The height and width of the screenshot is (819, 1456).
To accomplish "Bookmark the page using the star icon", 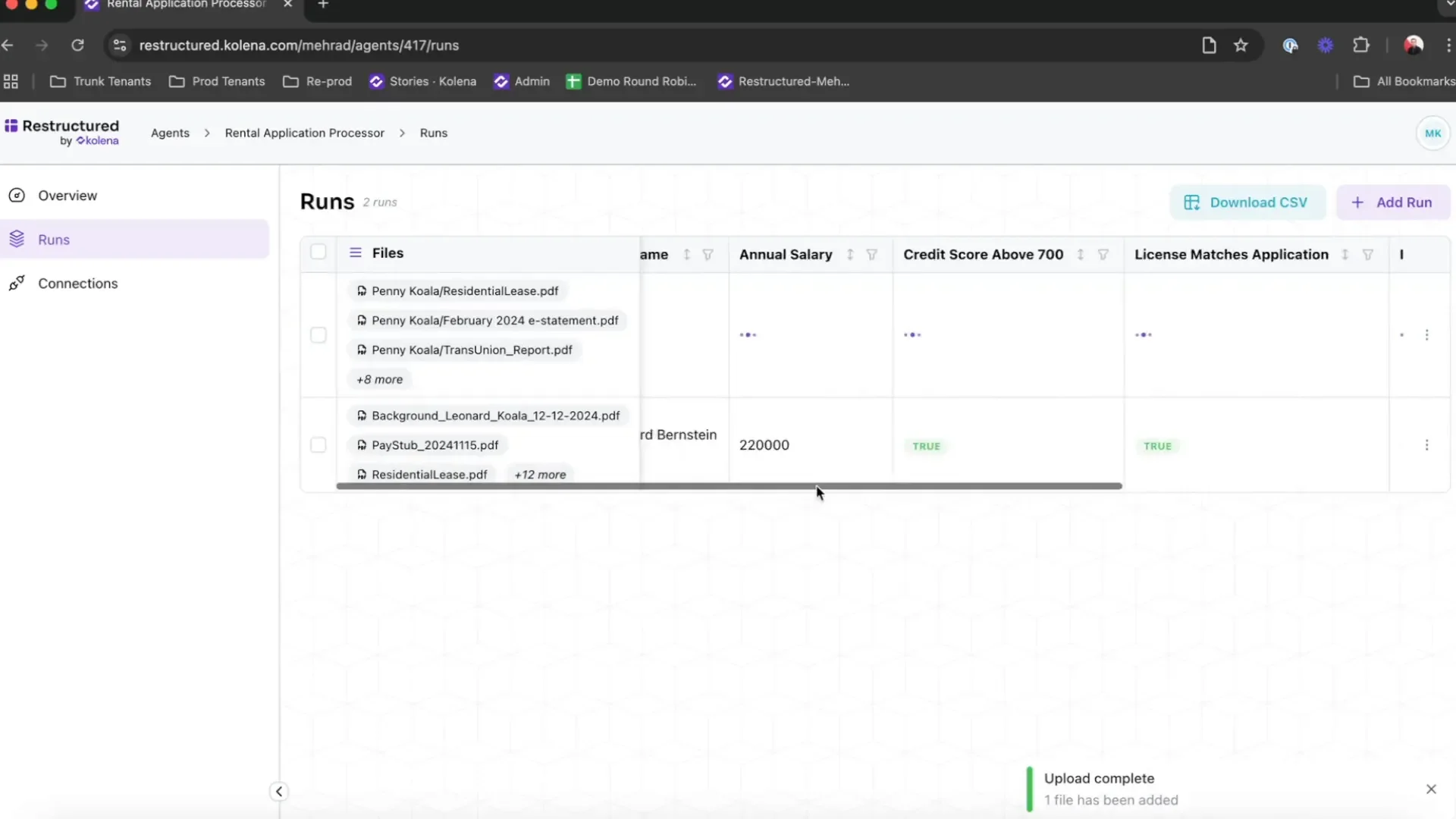I will coord(1241,45).
